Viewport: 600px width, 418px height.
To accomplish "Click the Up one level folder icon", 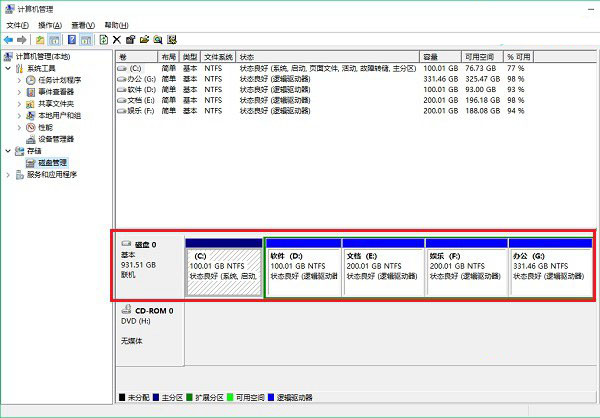I will [41, 40].
